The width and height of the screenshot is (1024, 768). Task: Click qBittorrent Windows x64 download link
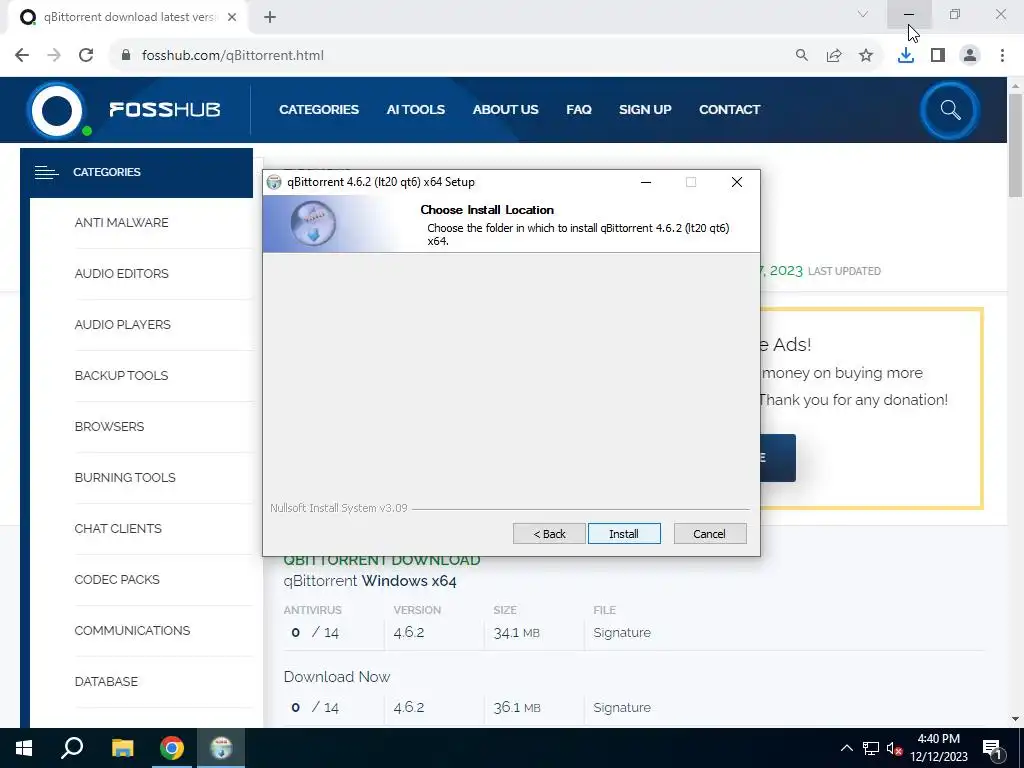coord(370,581)
